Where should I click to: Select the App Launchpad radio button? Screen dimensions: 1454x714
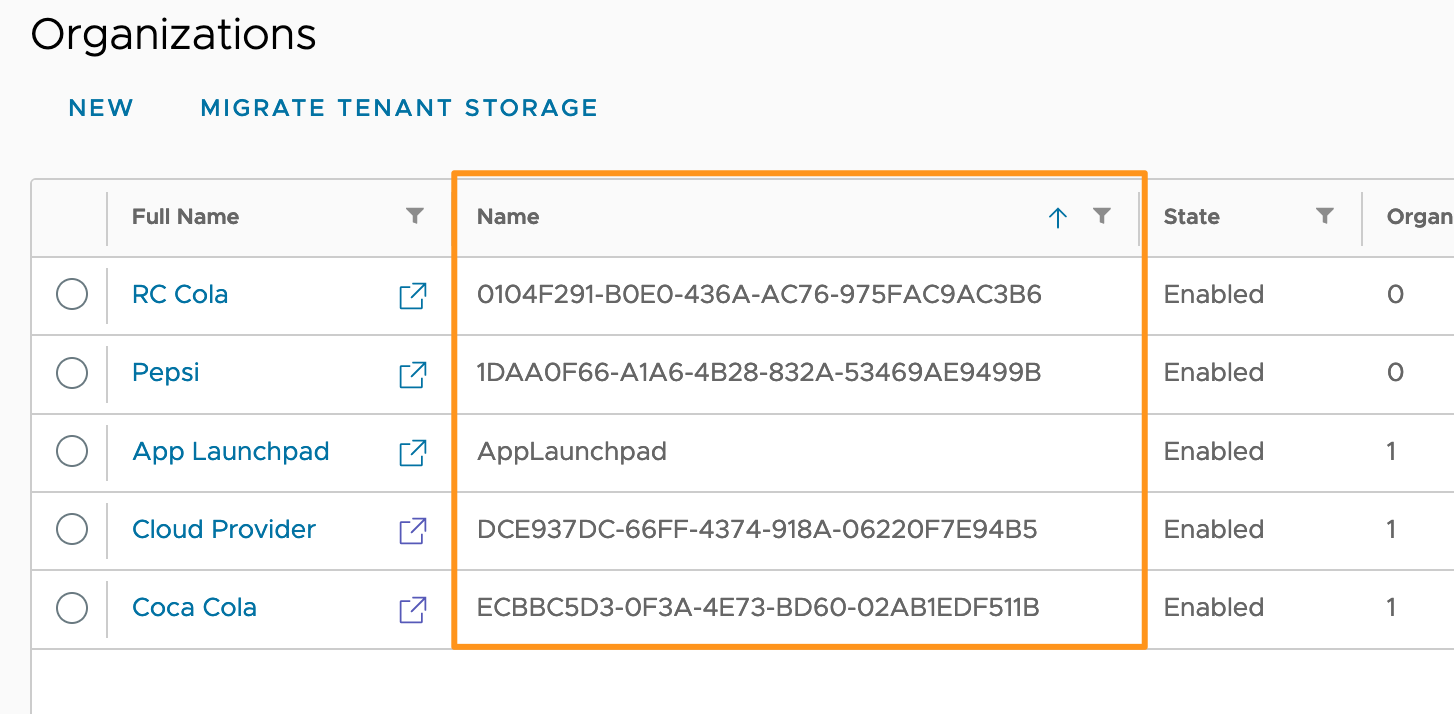[x=72, y=452]
